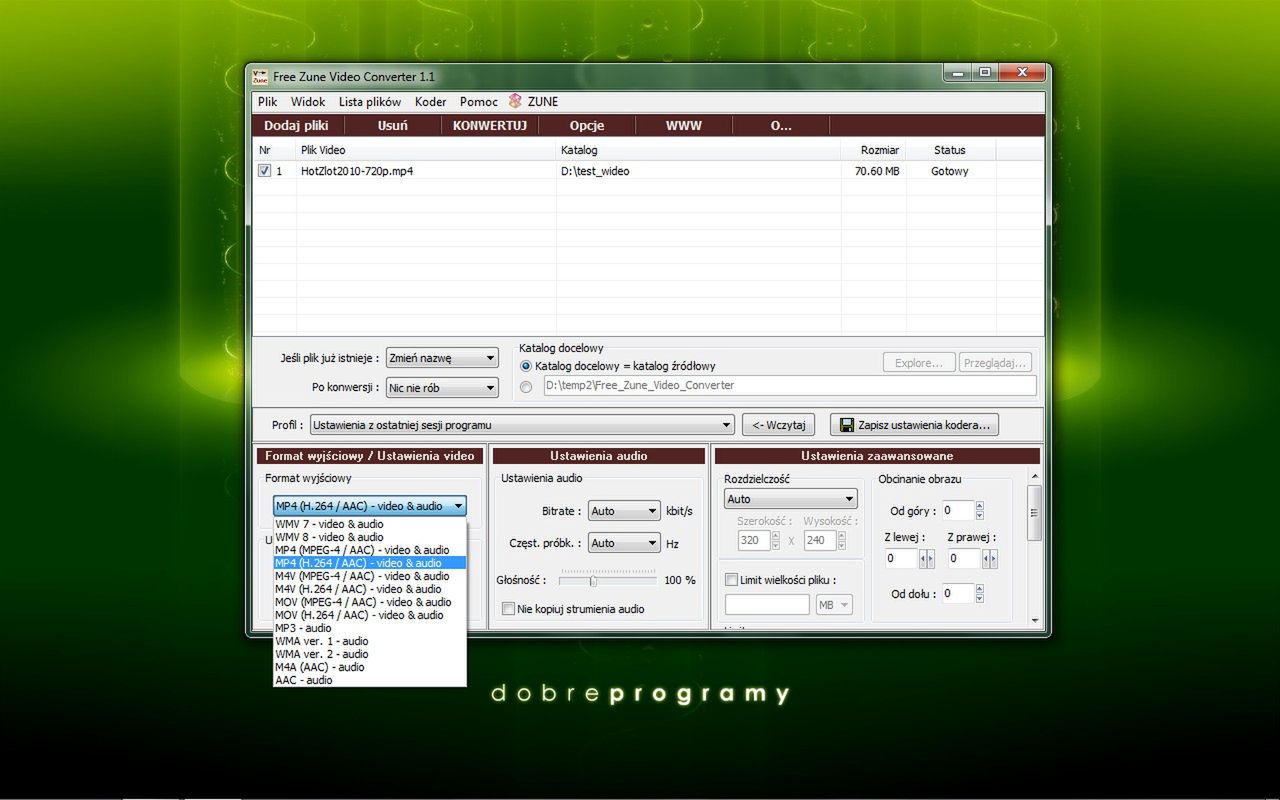Enable Limit wielkości pliku checkbox
Image resolution: width=1280 pixels, height=800 pixels.
(731, 580)
